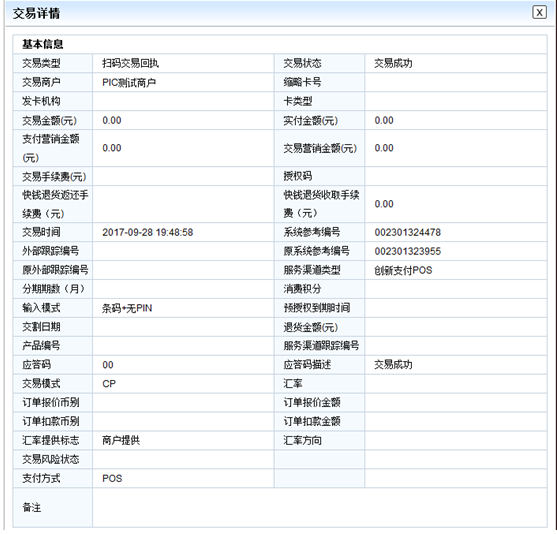Click the merchant name PIC测试商户
557x534 pixels.
[x=129, y=82]
